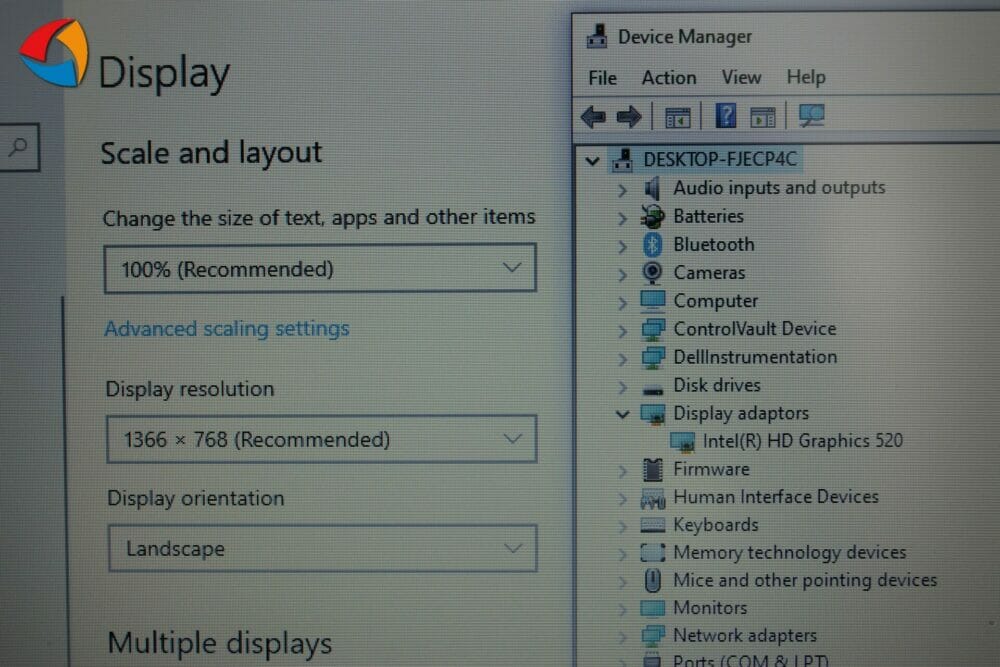
Task: Click the DESKTOP-FJECP4C computer icon
Action: [x=622, y=160]
